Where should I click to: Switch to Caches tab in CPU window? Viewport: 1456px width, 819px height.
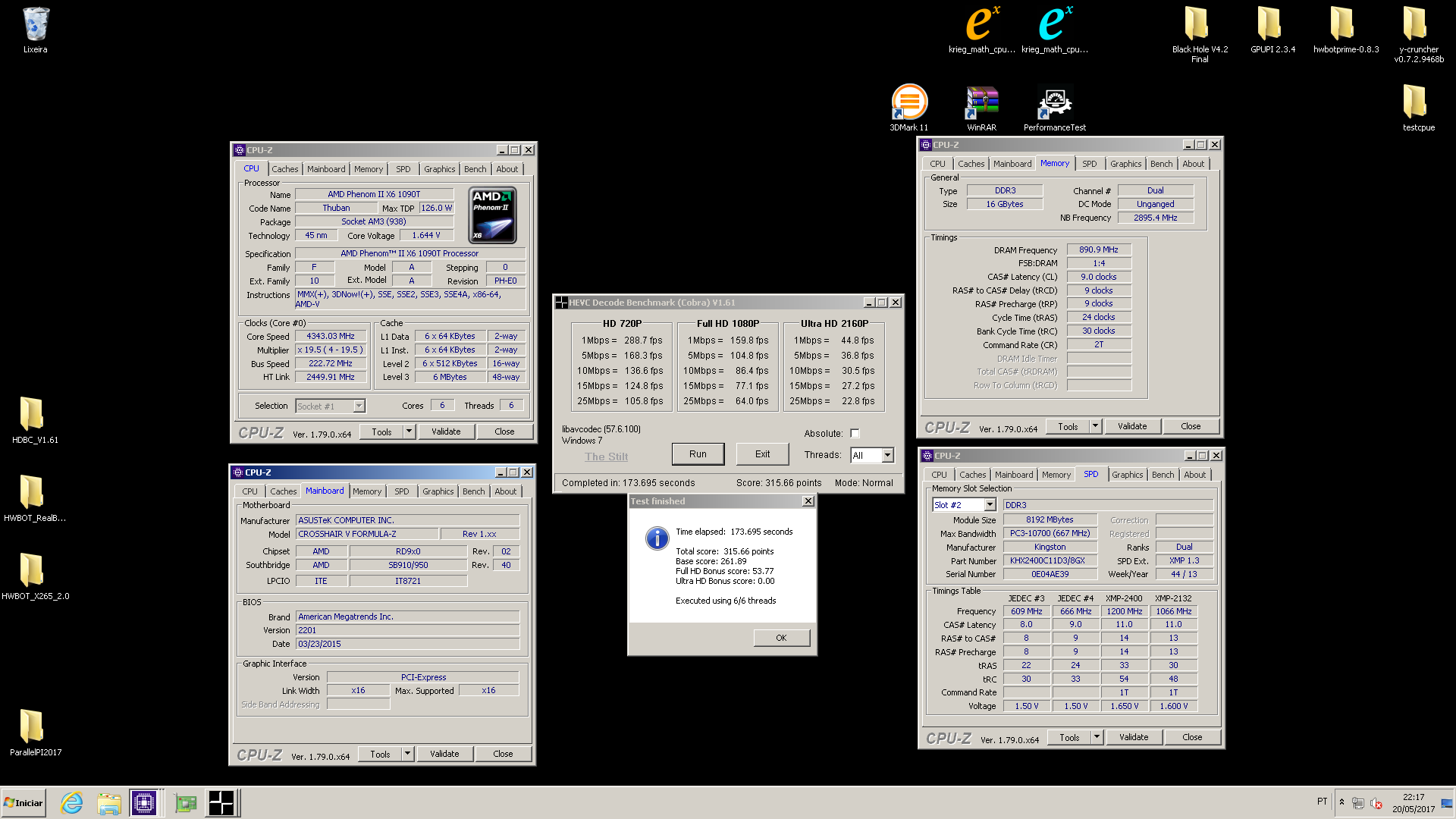click(x=285, y=169)
